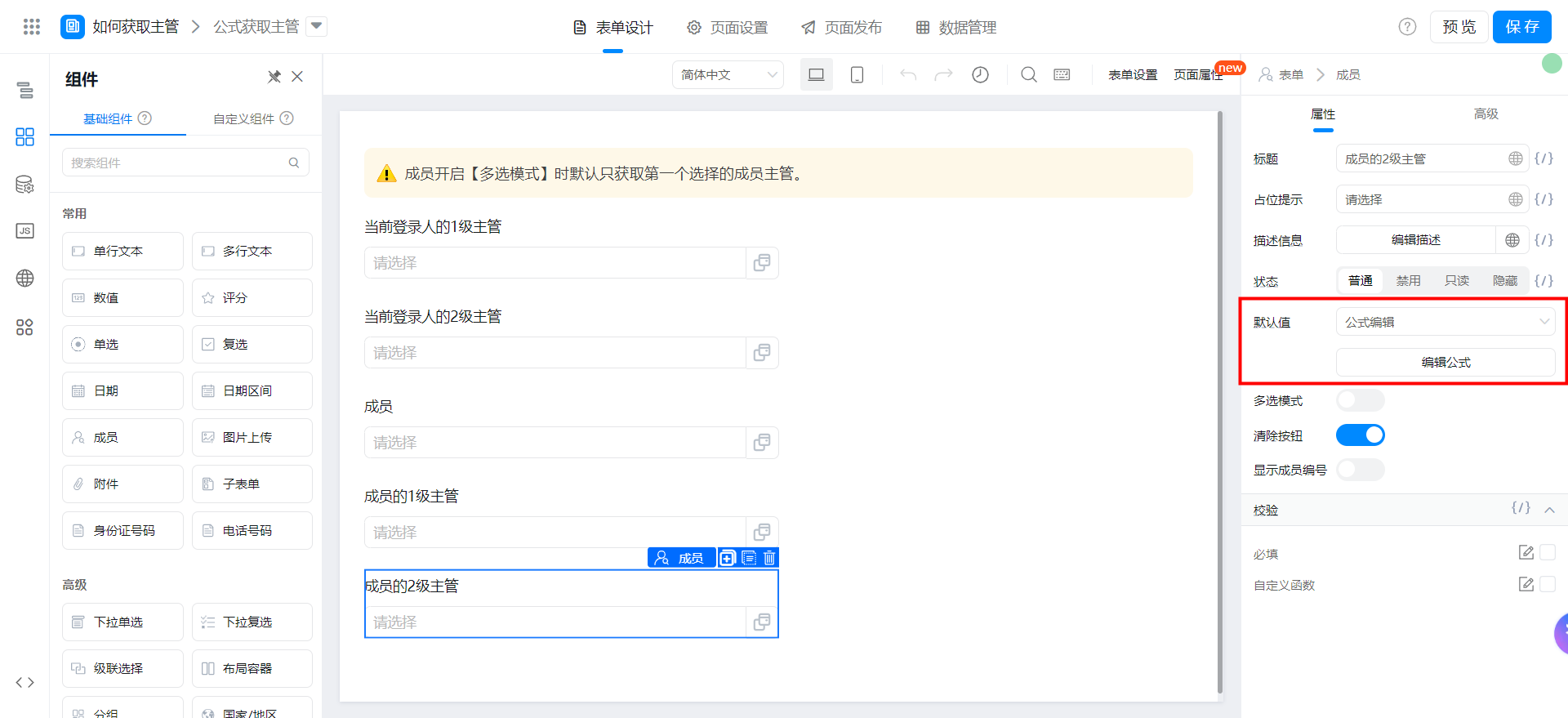The width and height of the screenshot is (1568, 718).
Task: Set status to 禁用
Action: coord(1408,281)
